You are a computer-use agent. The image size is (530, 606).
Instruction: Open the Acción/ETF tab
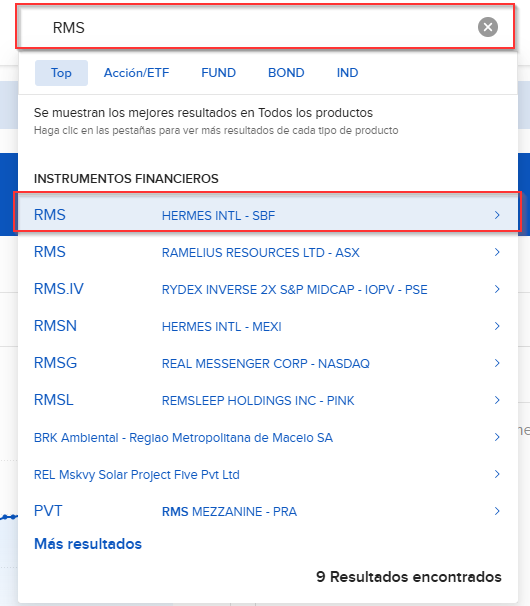click(136, 73)
